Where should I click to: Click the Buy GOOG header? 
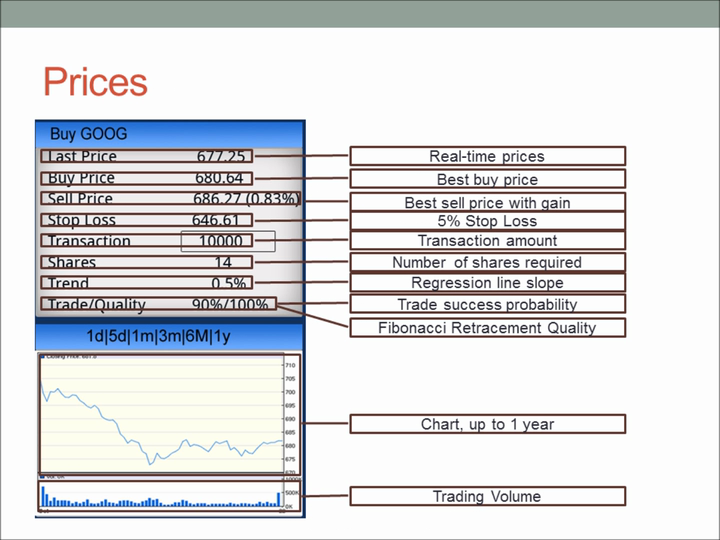pos(89,134)
